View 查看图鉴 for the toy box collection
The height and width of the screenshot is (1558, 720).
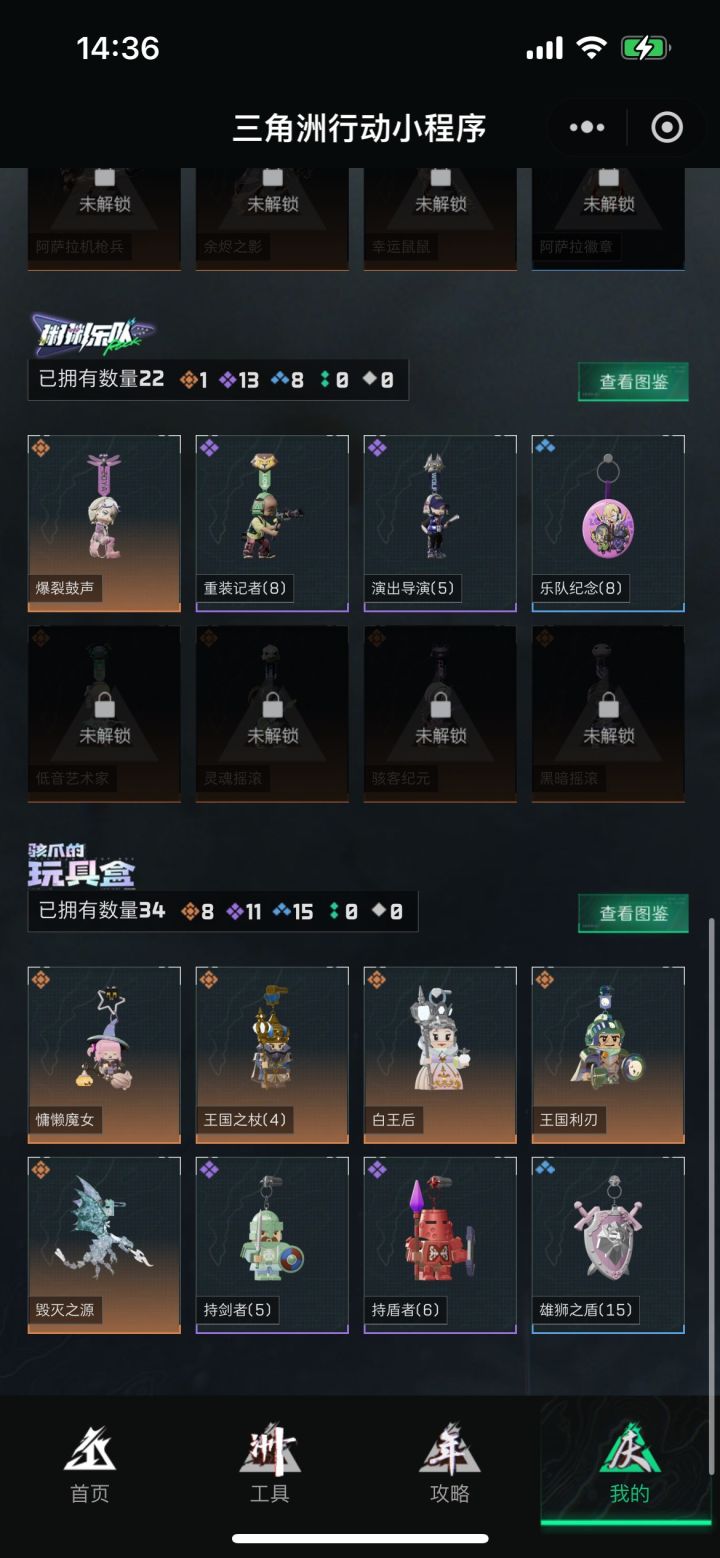[633, 913]
